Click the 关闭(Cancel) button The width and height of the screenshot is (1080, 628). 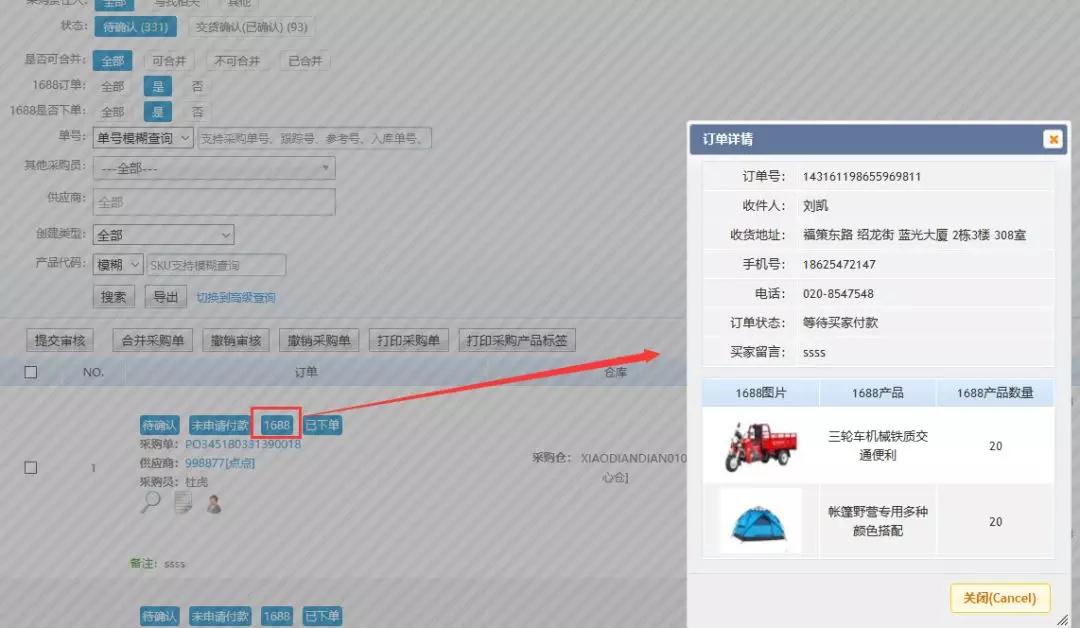click(x=999, y=598)
